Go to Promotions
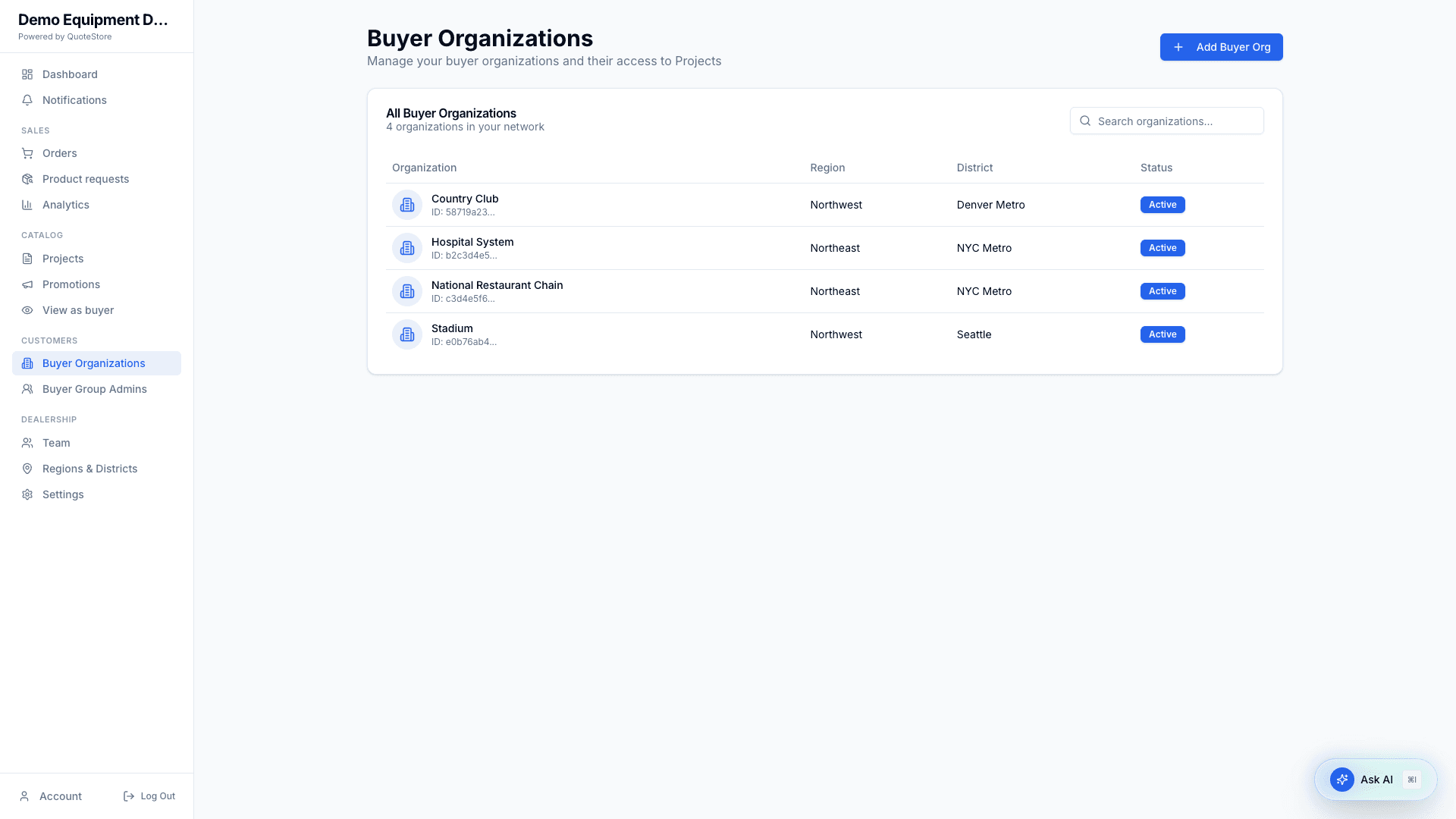The width and height of the screenshot is (1456, 819). [x=96, y=284]
